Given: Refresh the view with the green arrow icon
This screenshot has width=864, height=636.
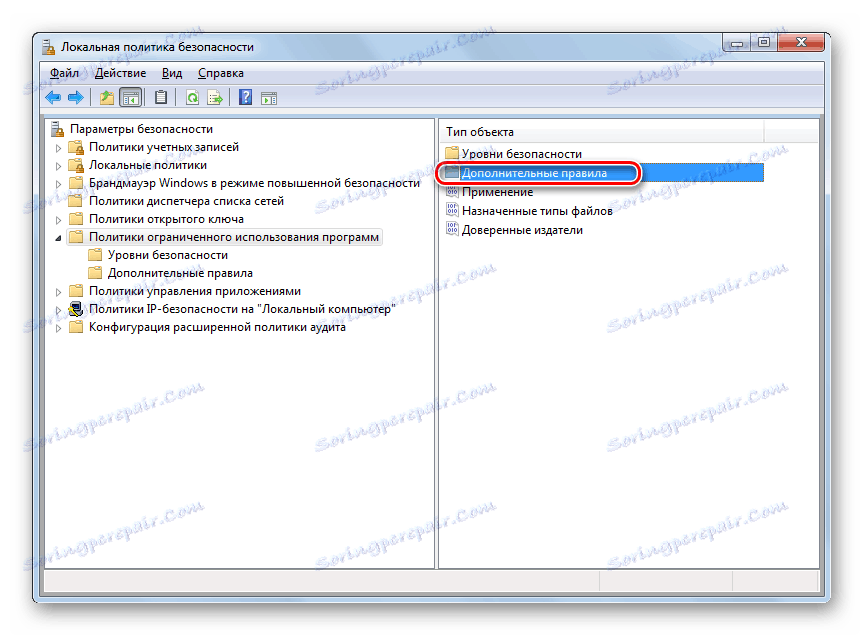Looking at the screenshot, I should click(192, 98).
